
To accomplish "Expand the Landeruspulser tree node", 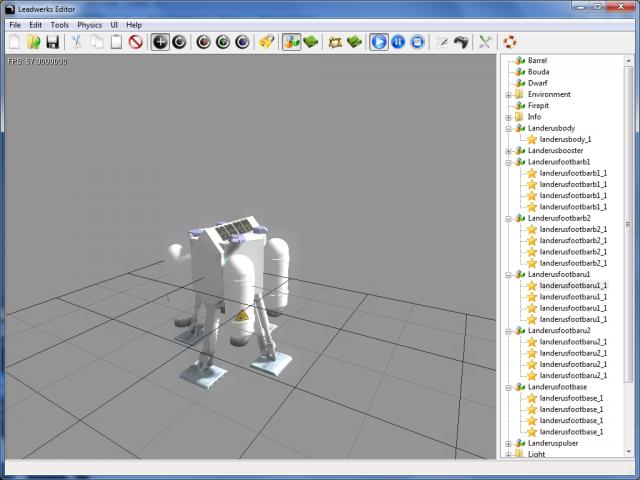I will 508,443.
